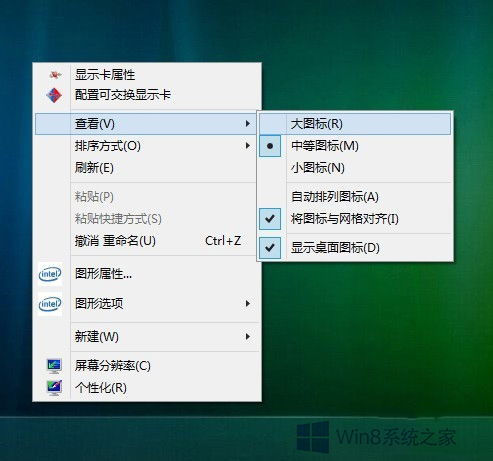Click the 显示卡属性 red icon
Viewport: 493px width, 461px height.
(x=55, y=75)
